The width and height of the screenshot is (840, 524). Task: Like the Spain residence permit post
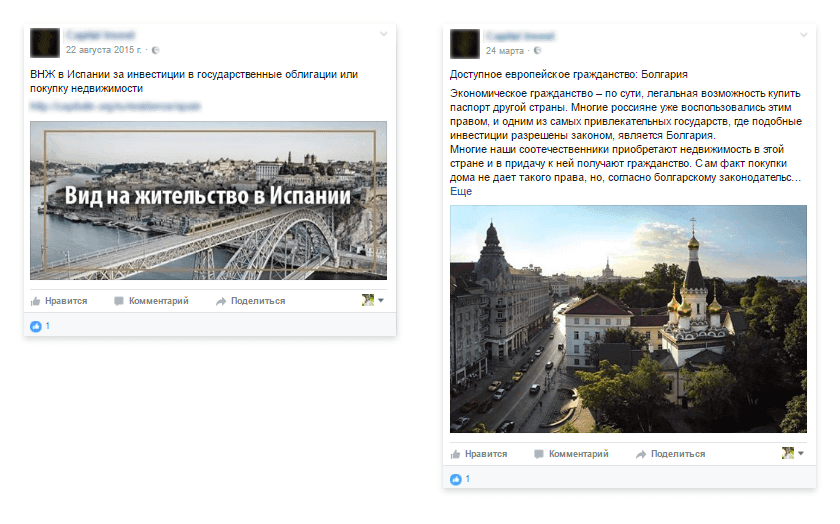pos(59,301)
